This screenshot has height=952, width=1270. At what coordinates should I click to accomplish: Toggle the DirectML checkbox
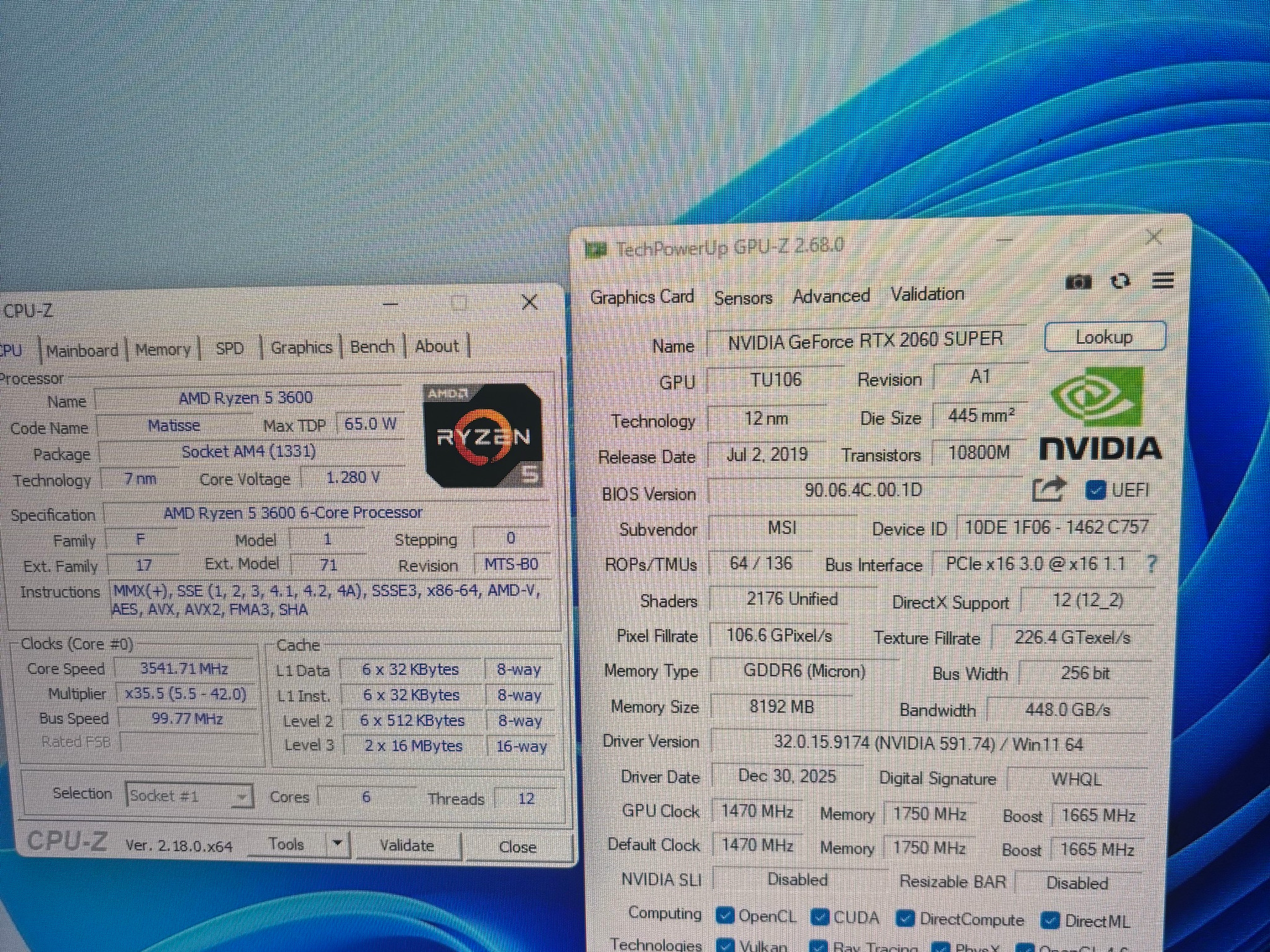[x=1050, y=920]
